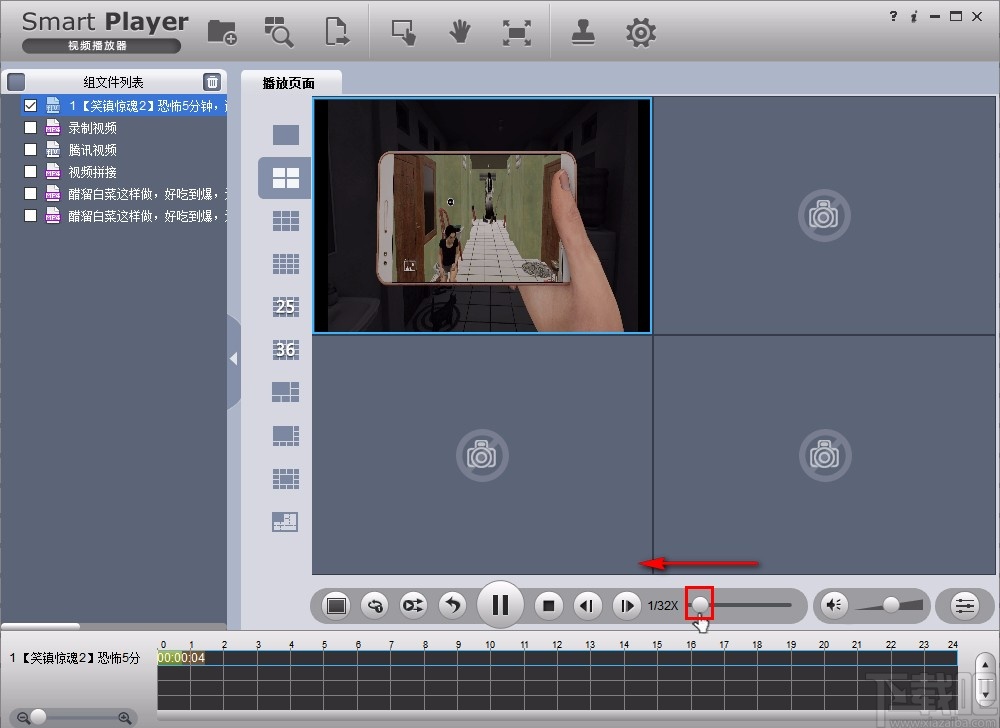Switch to the 播放页面 tab
This screenshot has width=1000, height=728.
point(289,83)
